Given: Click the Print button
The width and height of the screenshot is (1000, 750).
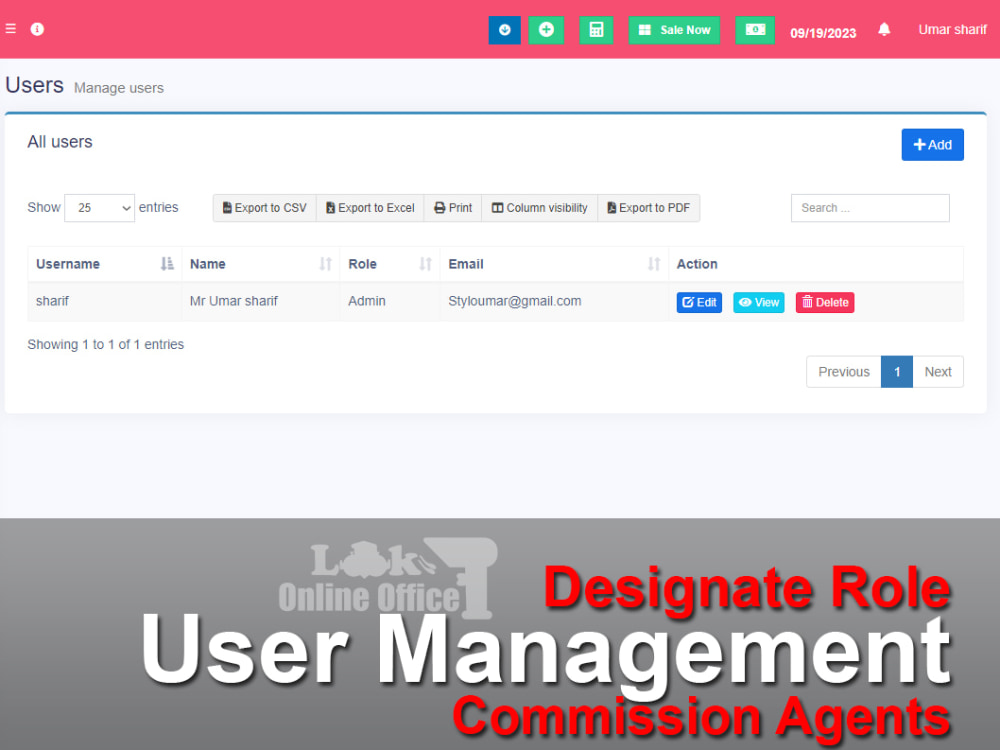Looking at the screenshot, I should click(x=453, y=208).
